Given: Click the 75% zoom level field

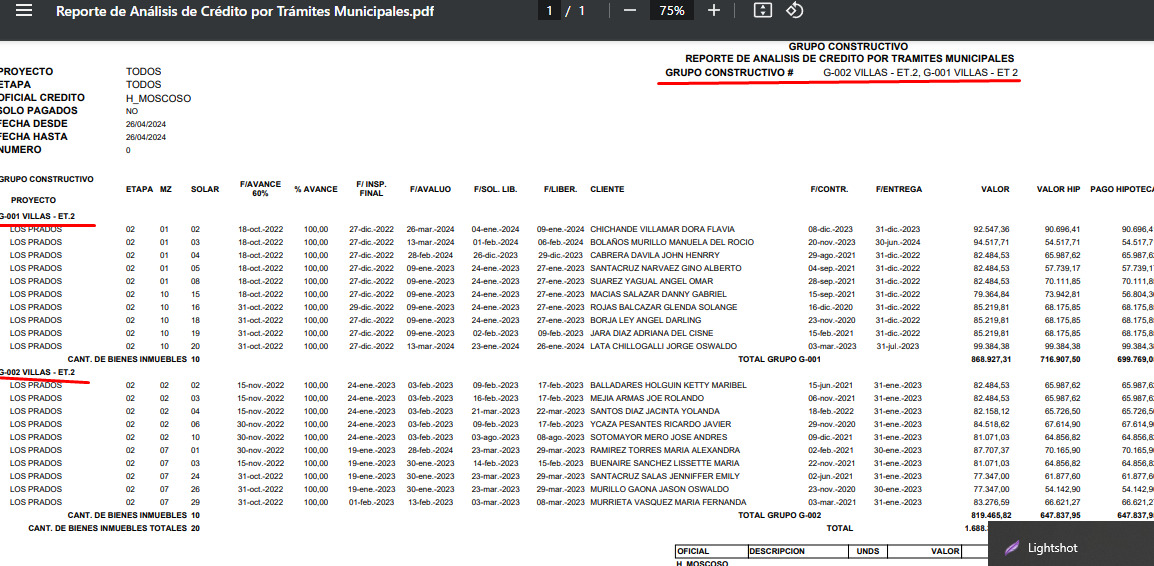Looking at the screenshot, I should [x=671, y=11].
